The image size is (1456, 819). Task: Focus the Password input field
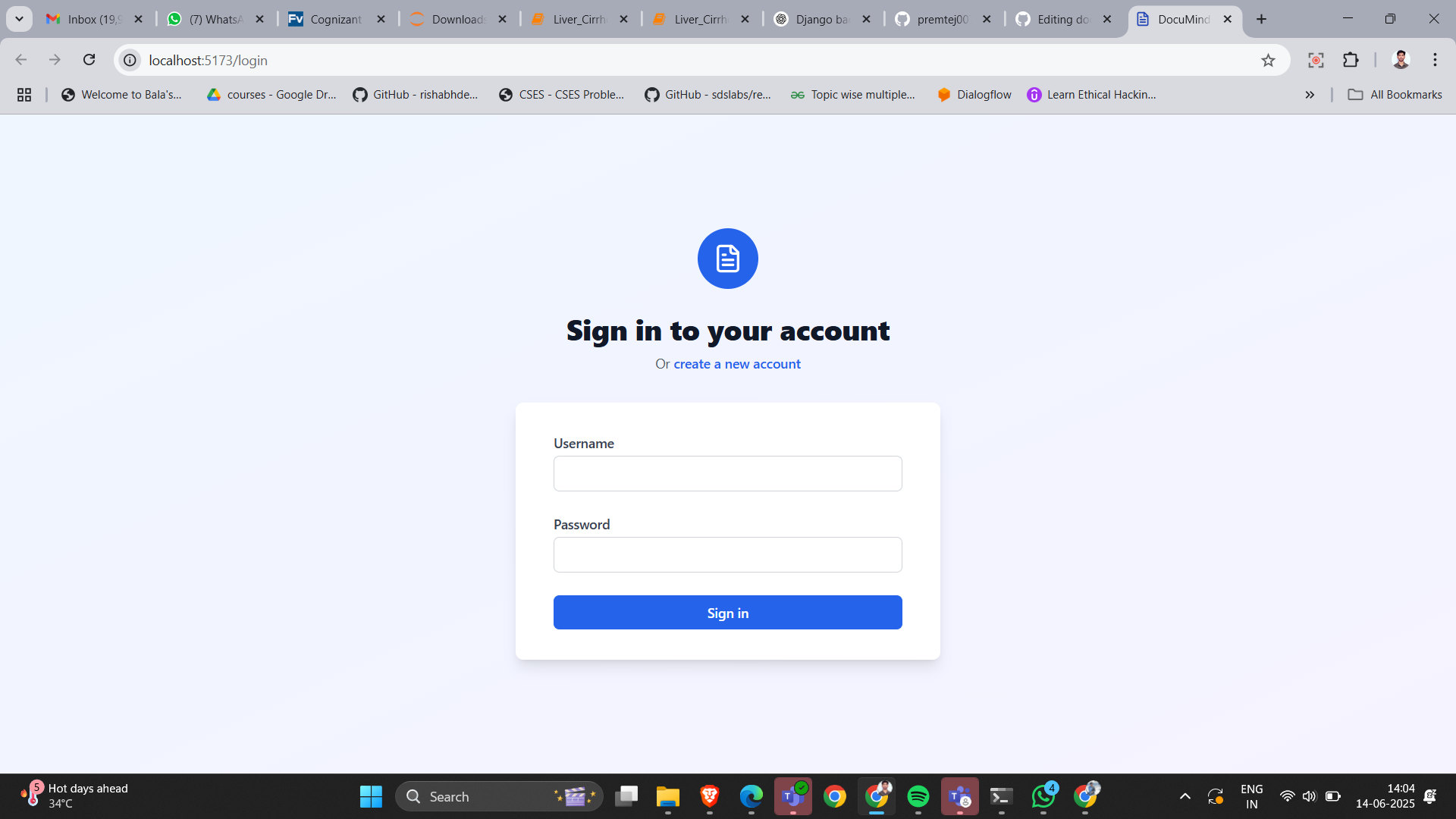click(728, 555)
